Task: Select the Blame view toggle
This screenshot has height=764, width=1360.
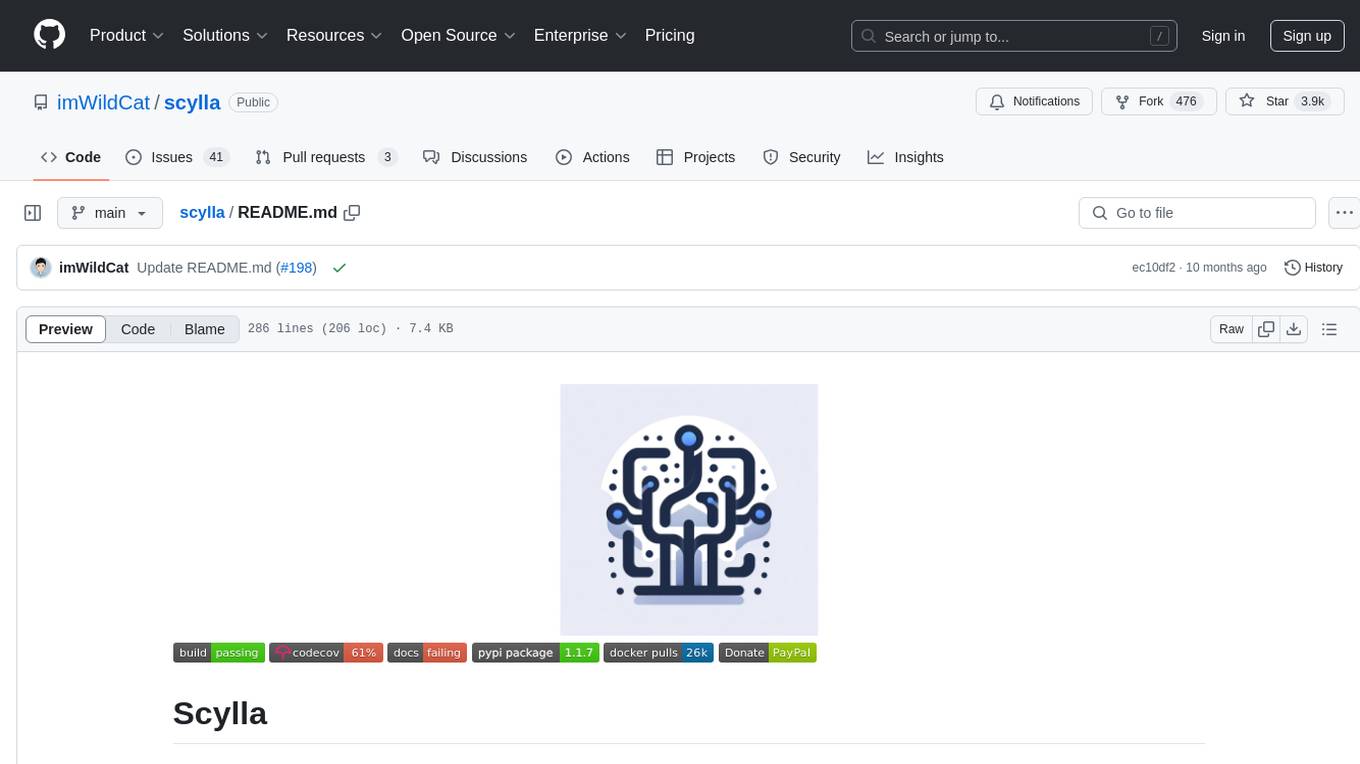Action: coord(204,329)
